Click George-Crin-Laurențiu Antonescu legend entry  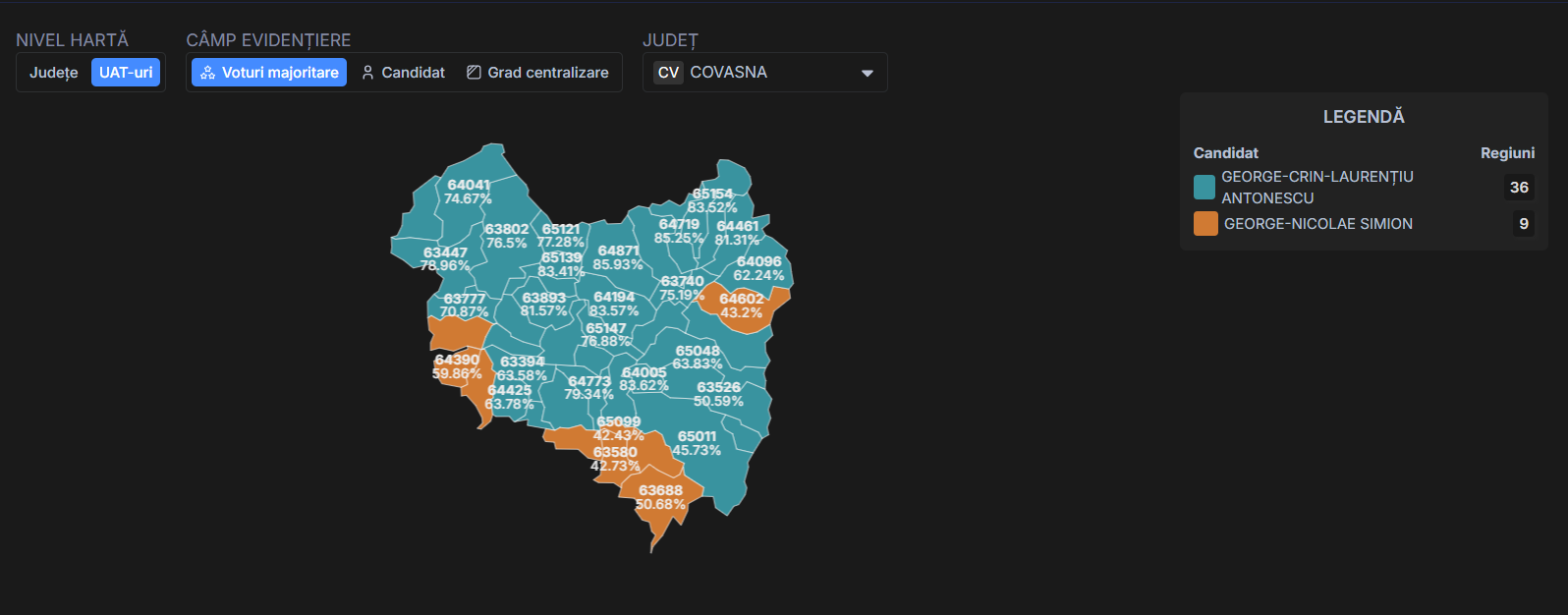point(1316,187)
